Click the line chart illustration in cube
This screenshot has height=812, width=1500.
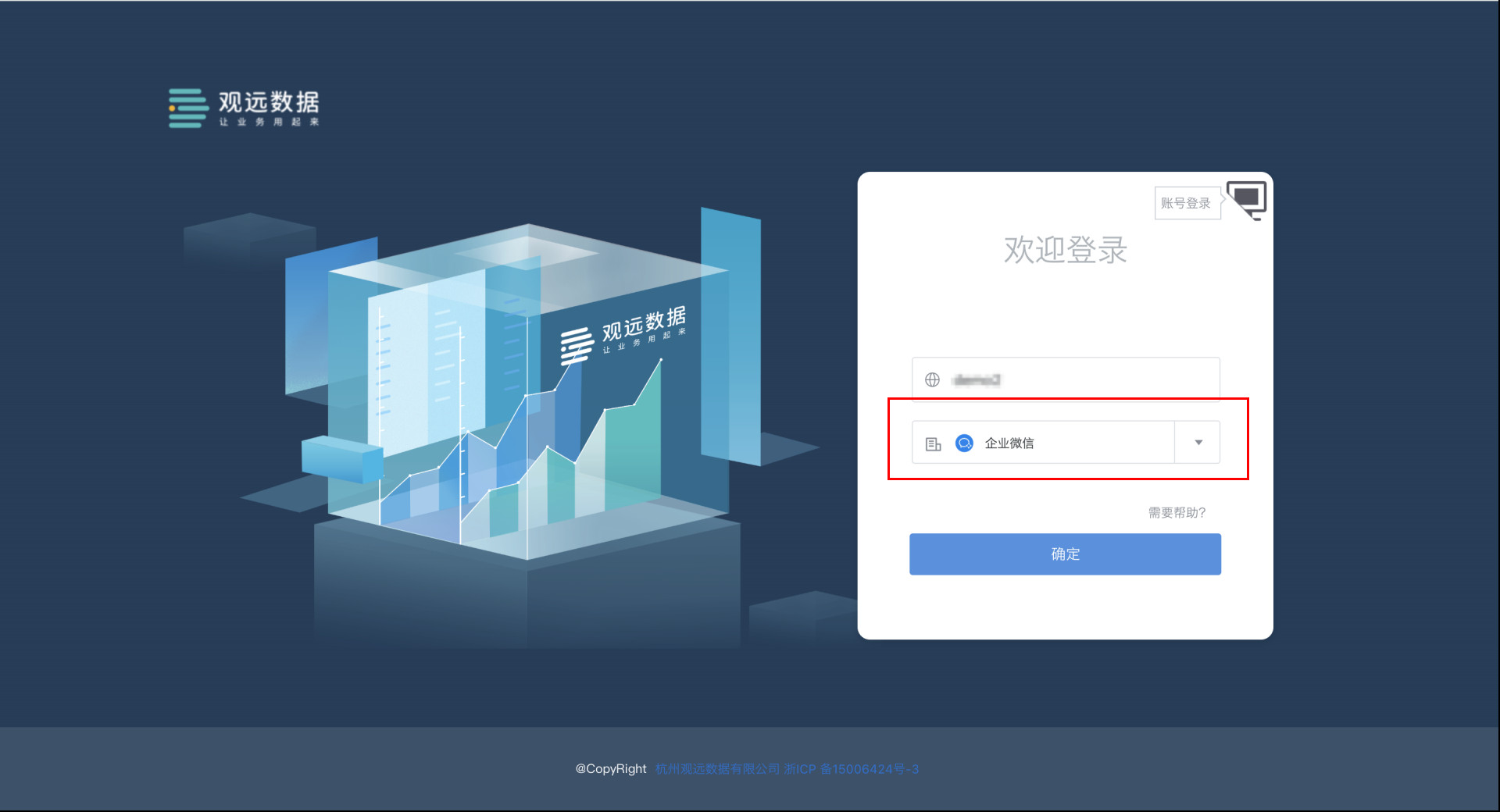(x=521, y=453)
